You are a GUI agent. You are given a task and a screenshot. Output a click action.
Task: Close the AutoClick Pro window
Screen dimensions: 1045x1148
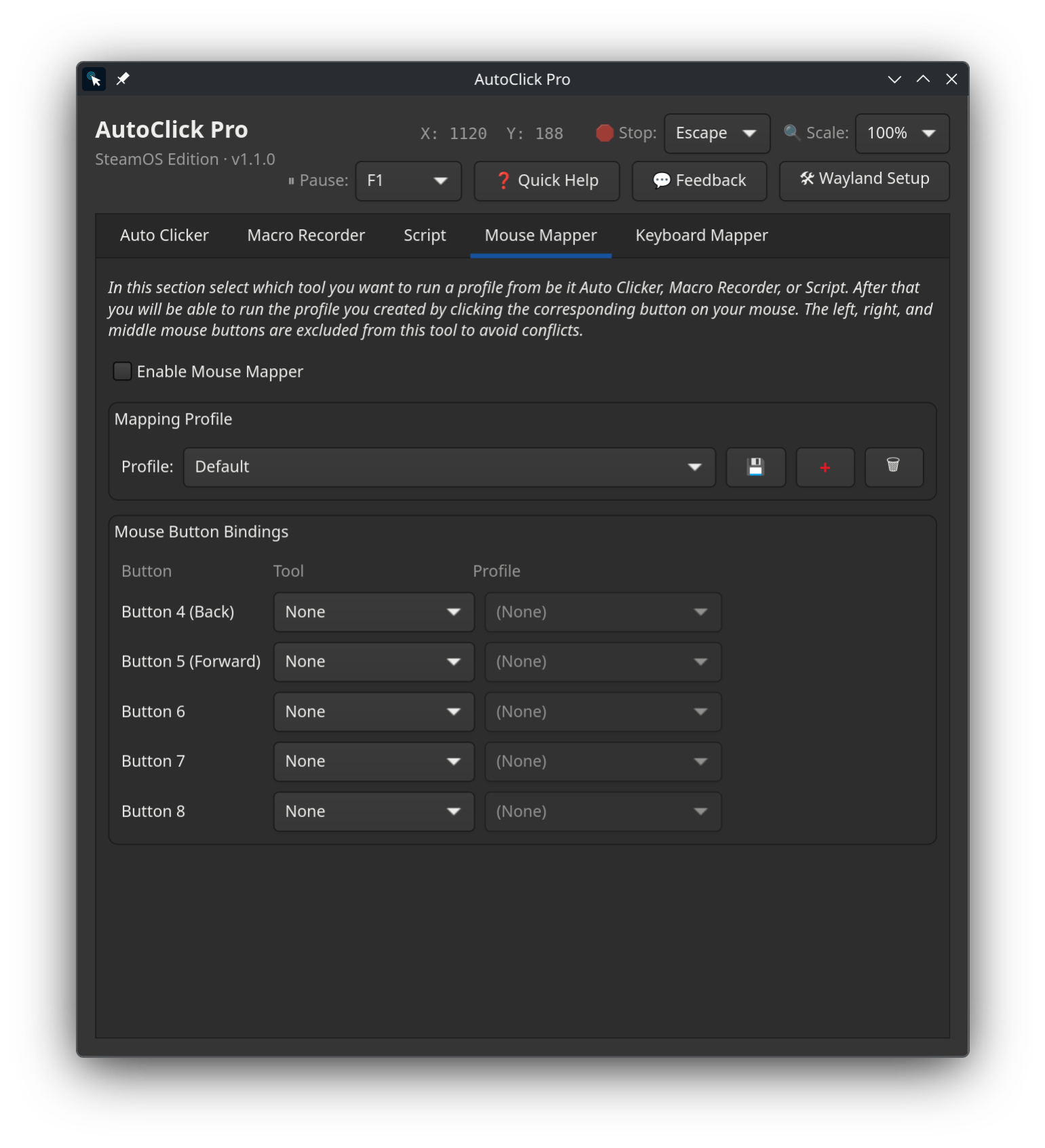coord(951,79)
